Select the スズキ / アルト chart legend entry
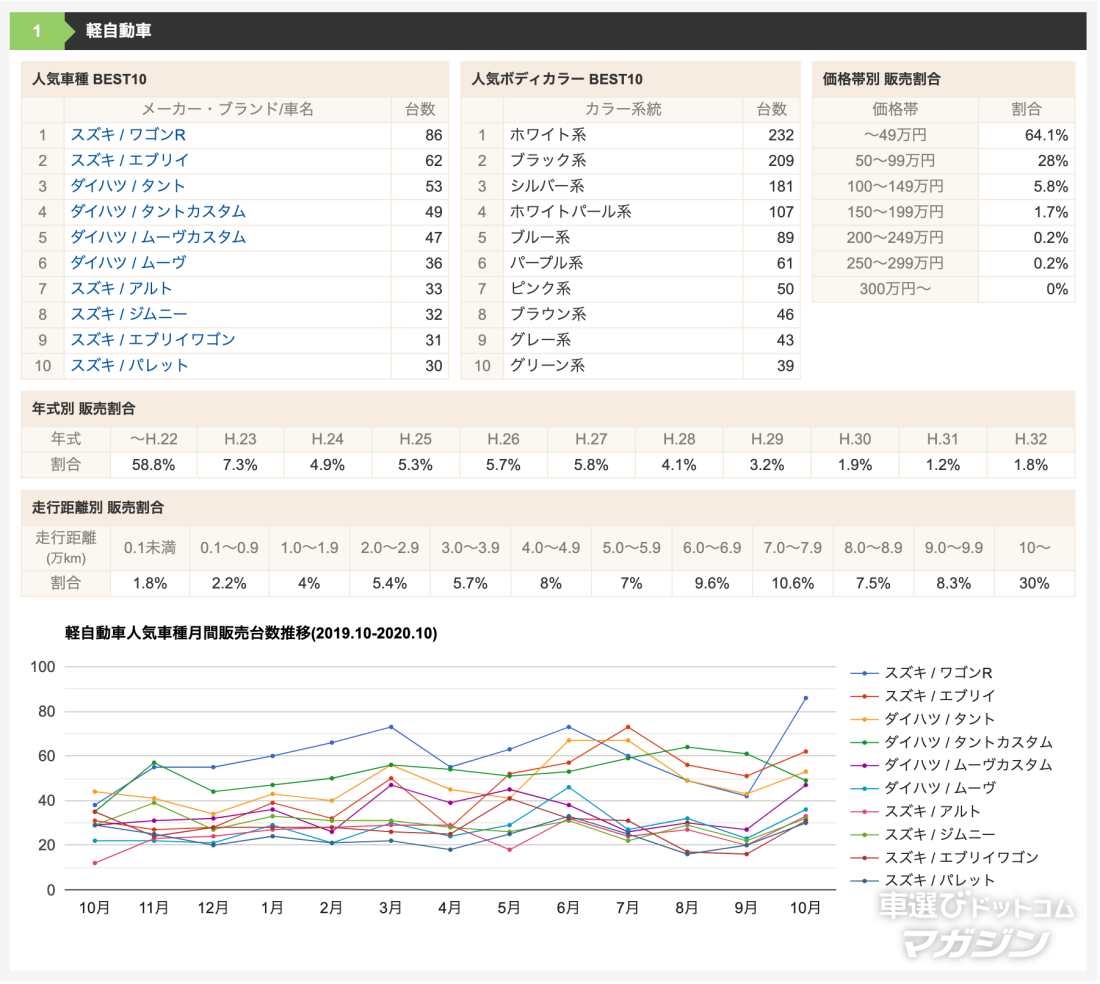 point(915,811)
